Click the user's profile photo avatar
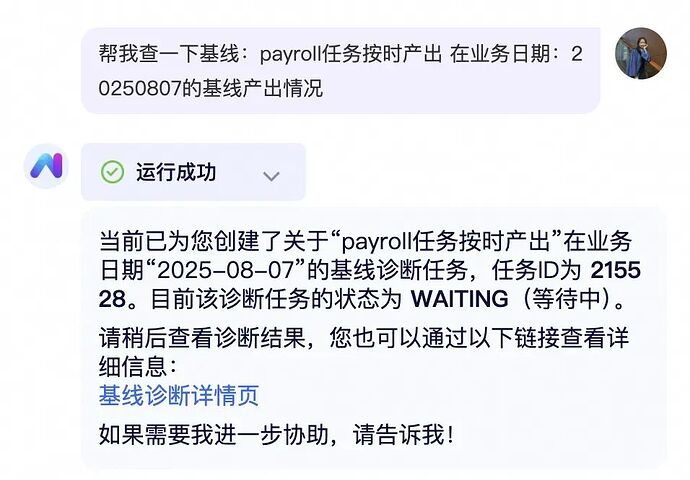The width and height of the screenshot is (690, 480). click(x=641, y=53)
